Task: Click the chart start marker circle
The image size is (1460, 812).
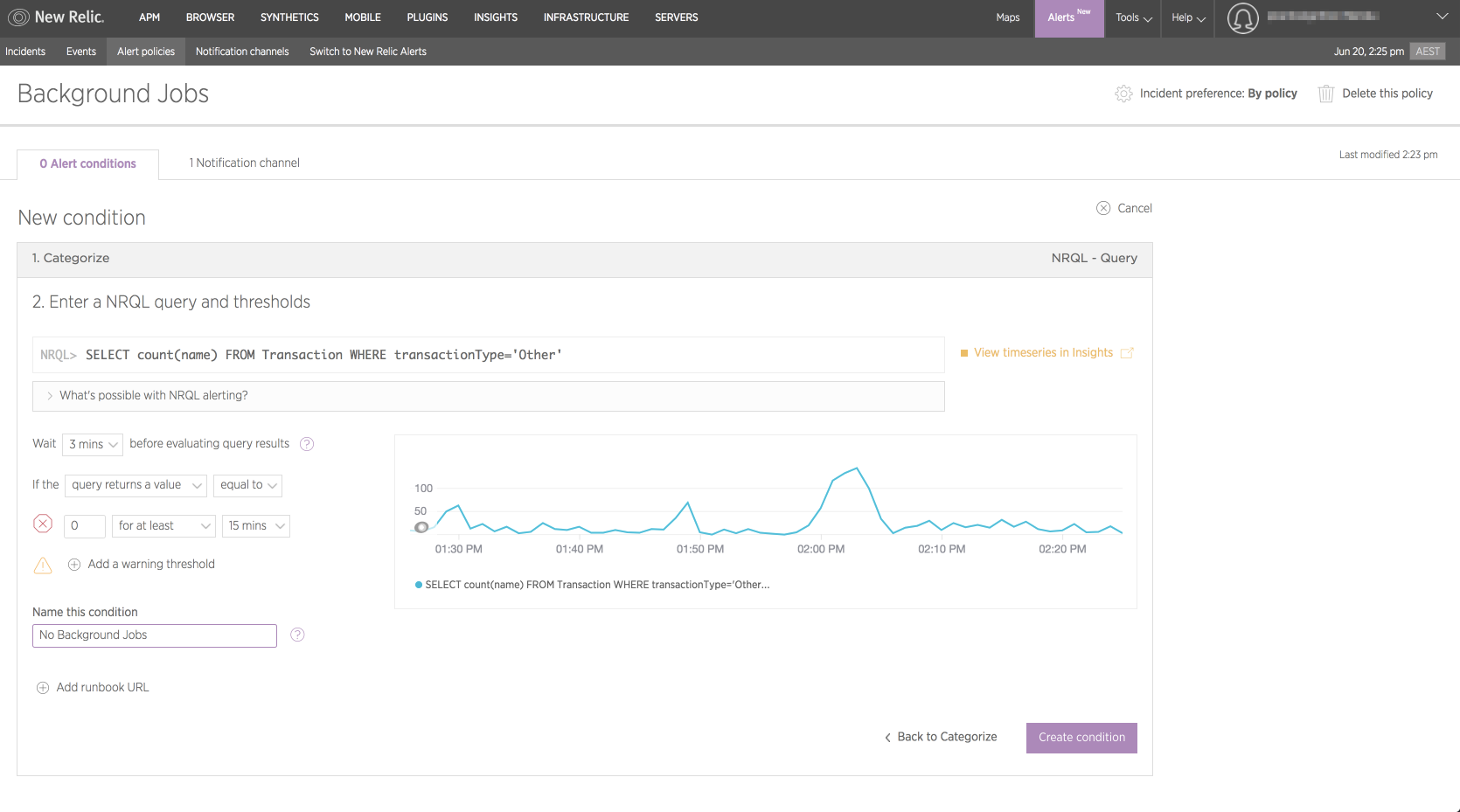Action: pyautogui.click(x=421, y=527)
